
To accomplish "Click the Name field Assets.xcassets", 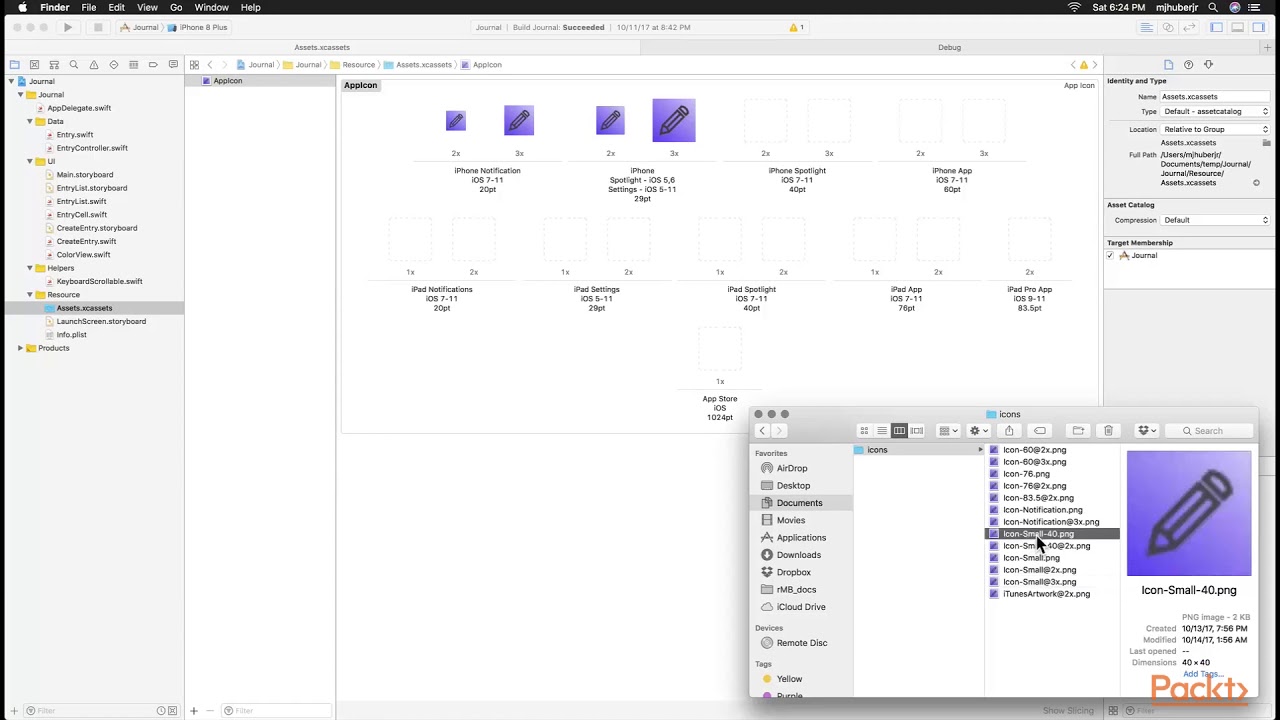I will pos(1215,96).
